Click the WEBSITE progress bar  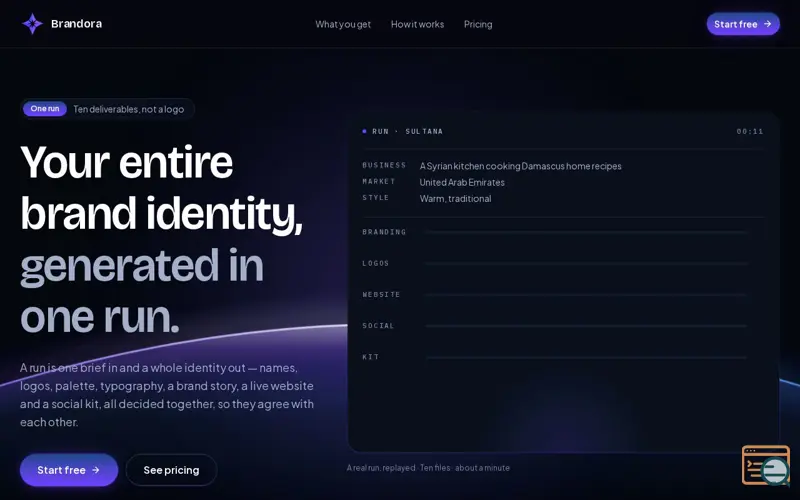(x=587, y=294)
